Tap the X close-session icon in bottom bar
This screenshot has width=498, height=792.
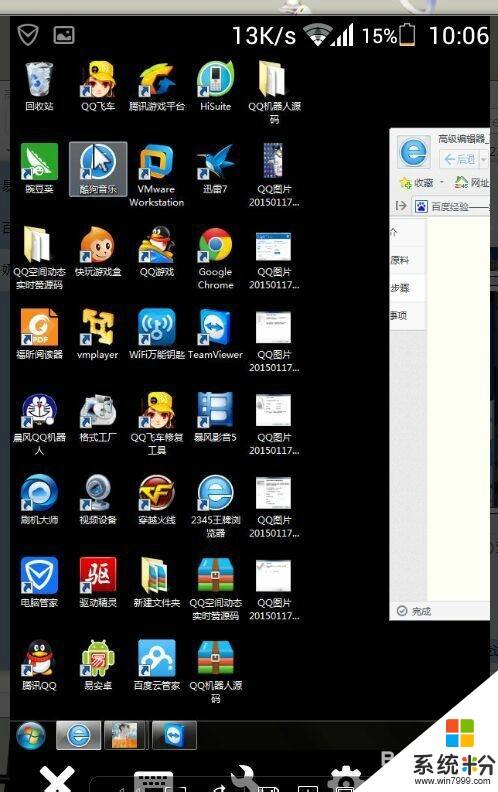(x=57, y=778)
